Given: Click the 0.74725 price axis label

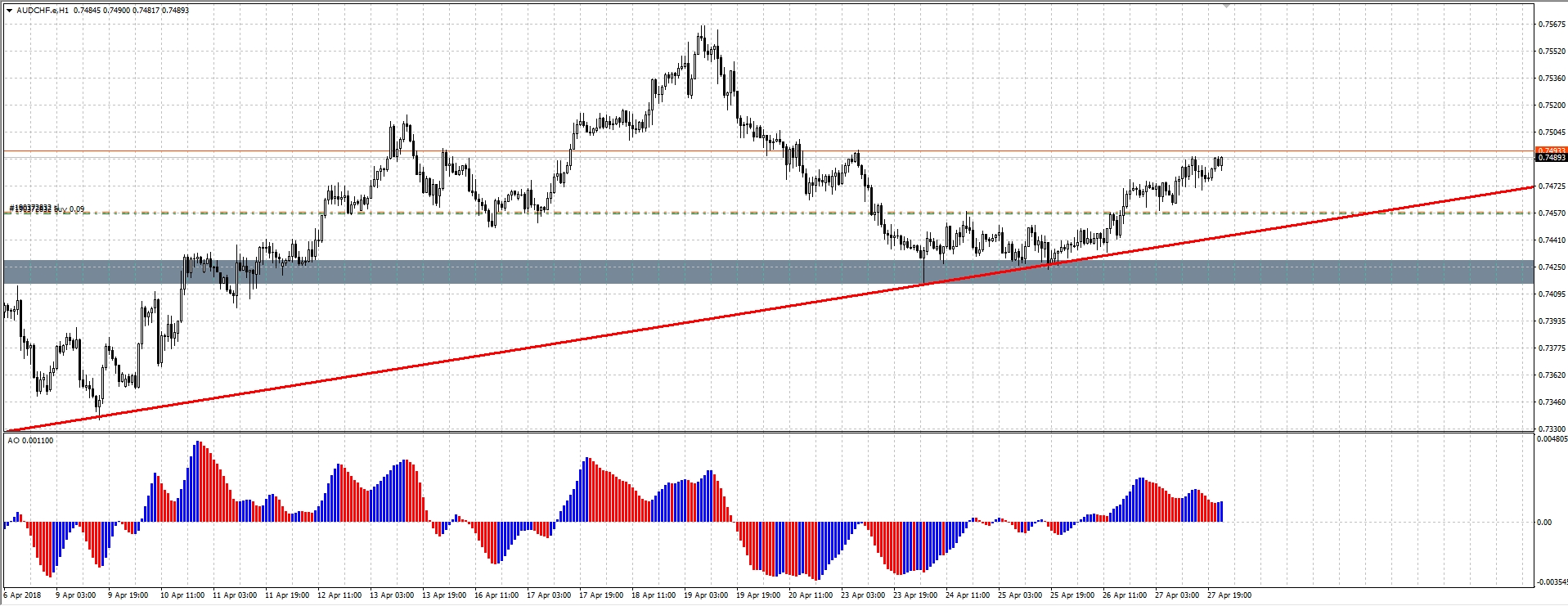Looking at the screenshot, I should (1552, 186).
